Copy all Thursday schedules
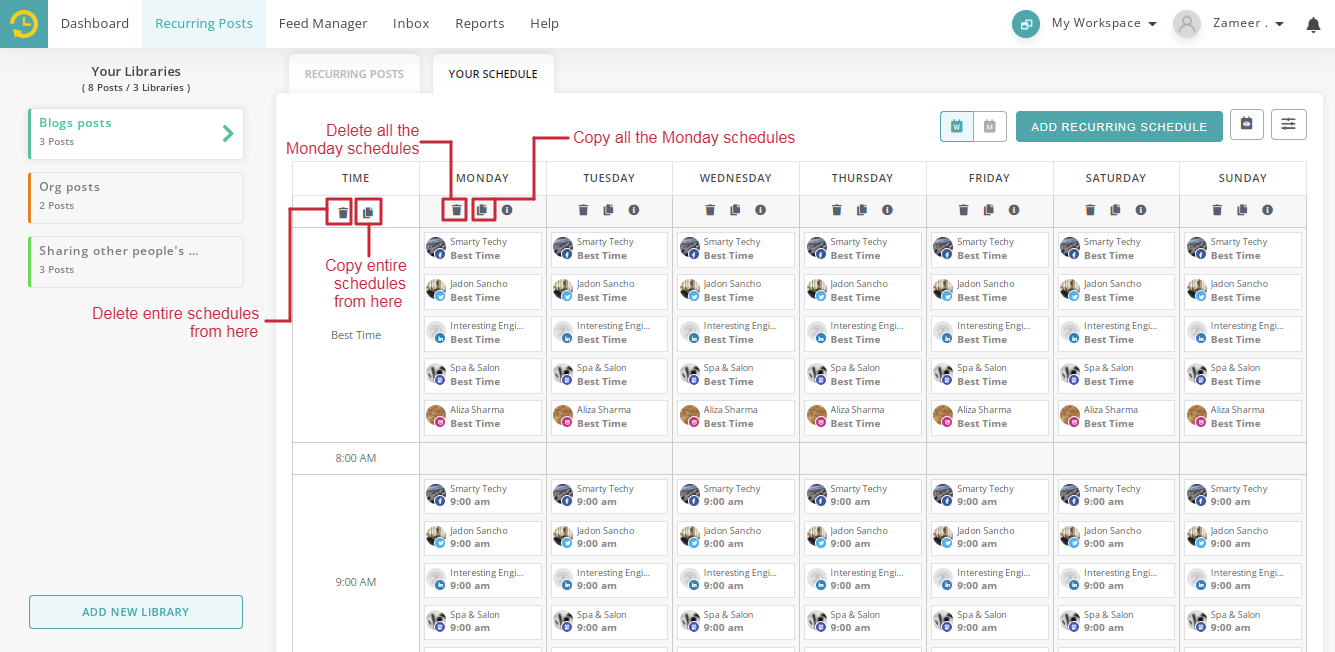 tap(862, 210)
